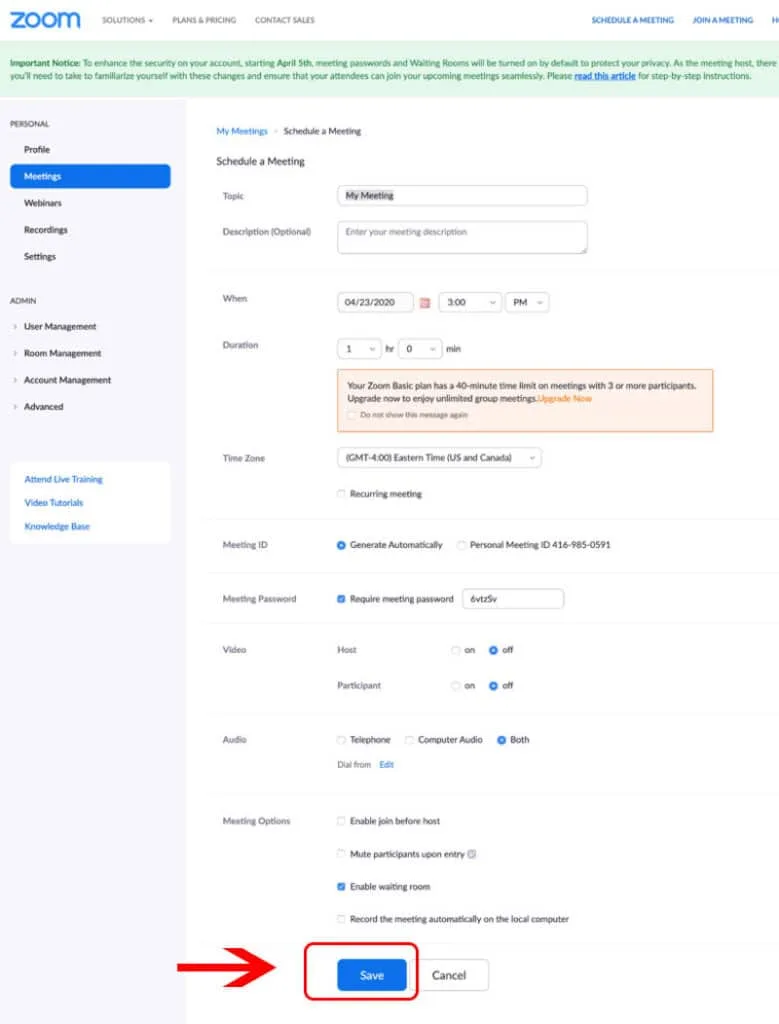Viewport: 779px width, 1024px height.
Task: Click the Zoom logo
Action: click(45, 20)
